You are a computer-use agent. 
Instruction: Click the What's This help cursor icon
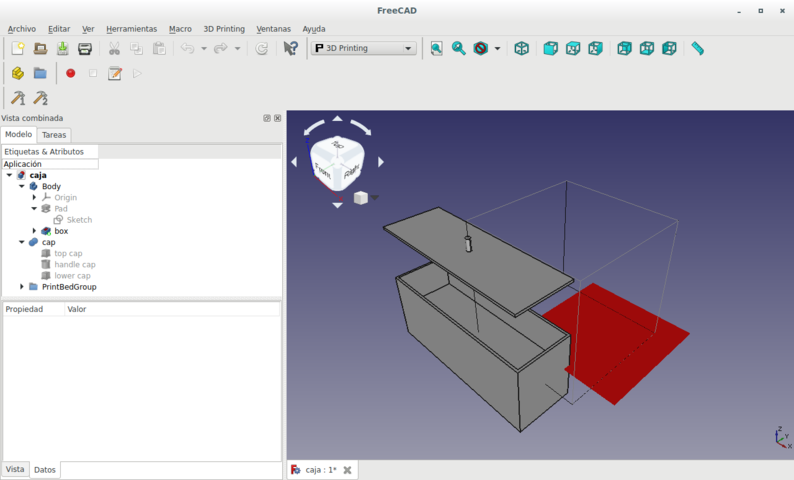coord(291,48)
